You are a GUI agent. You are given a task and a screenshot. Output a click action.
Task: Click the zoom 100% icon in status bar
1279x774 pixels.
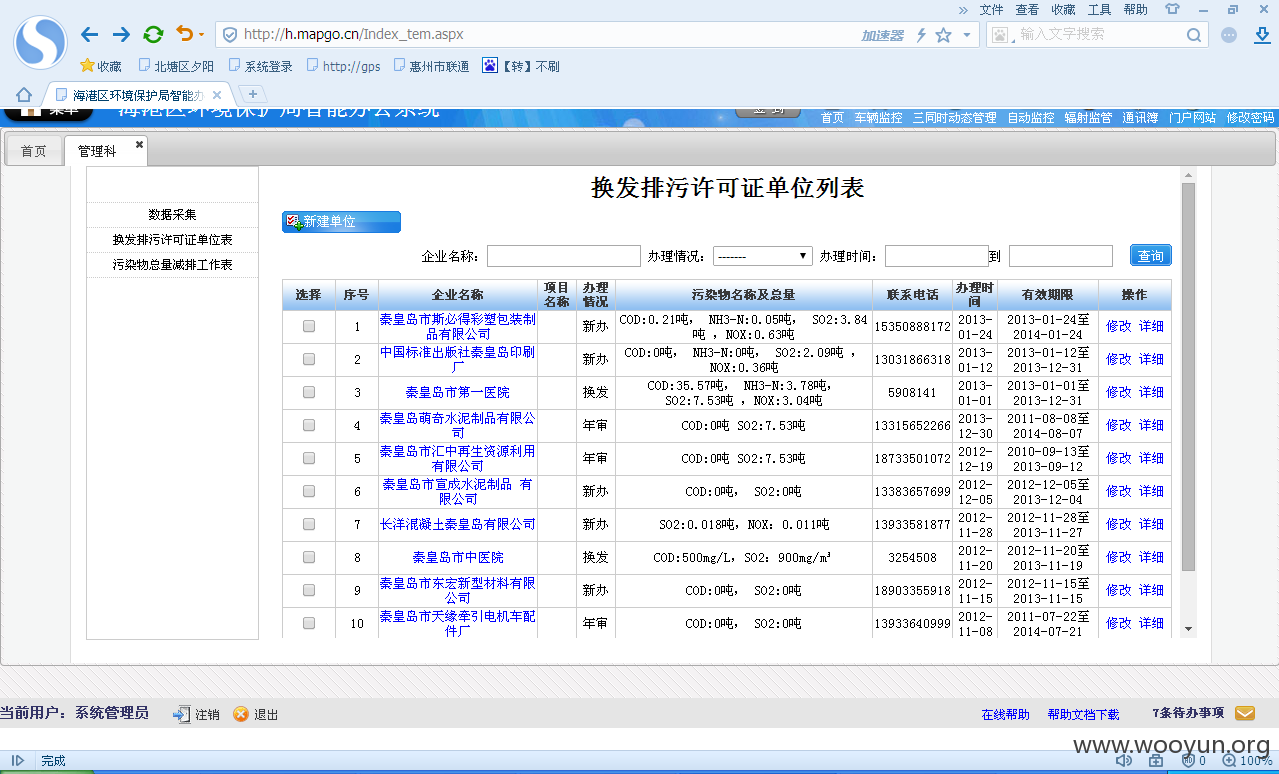coord(1228,761)
